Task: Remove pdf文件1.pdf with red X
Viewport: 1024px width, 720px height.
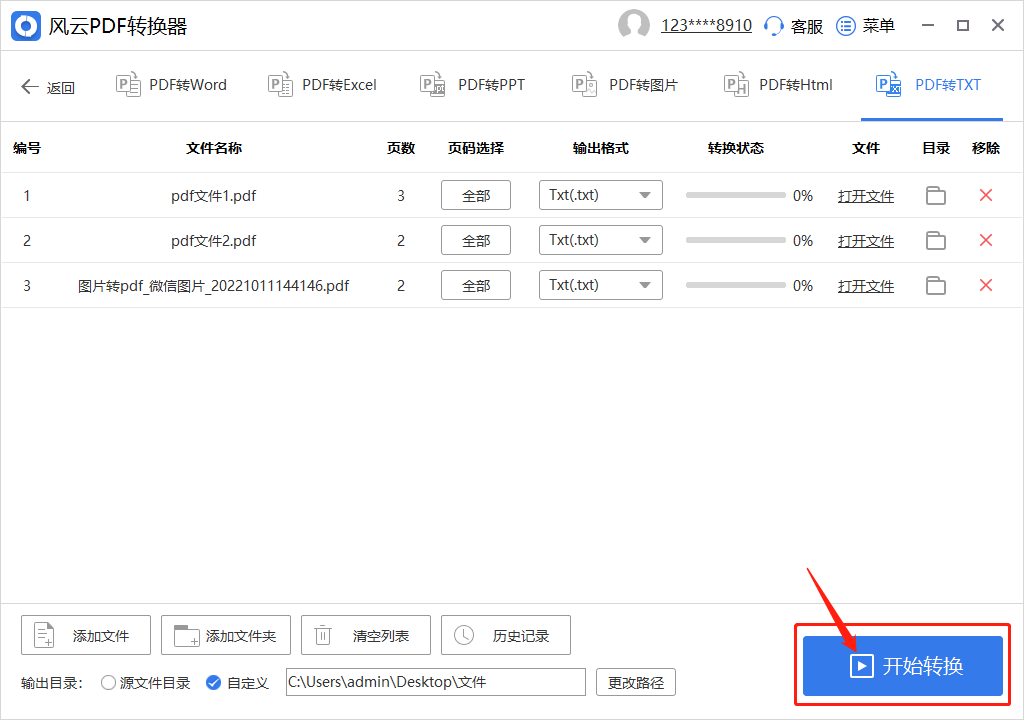Action: (986, 195)
